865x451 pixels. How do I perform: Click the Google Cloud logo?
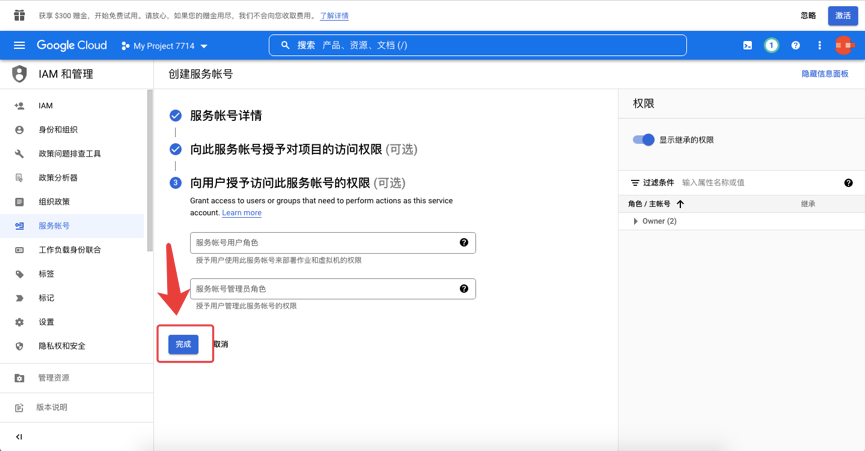point(72,45)
